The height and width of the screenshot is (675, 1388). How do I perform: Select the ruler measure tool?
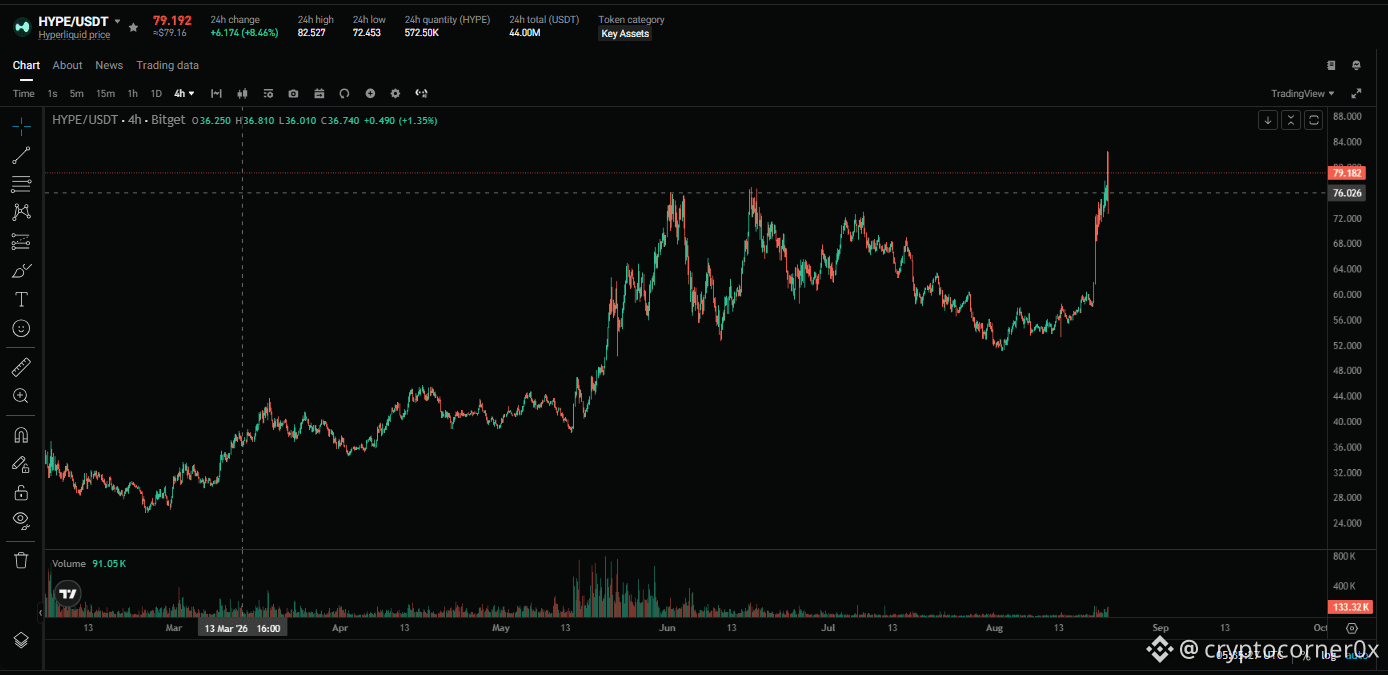(21, 366)
